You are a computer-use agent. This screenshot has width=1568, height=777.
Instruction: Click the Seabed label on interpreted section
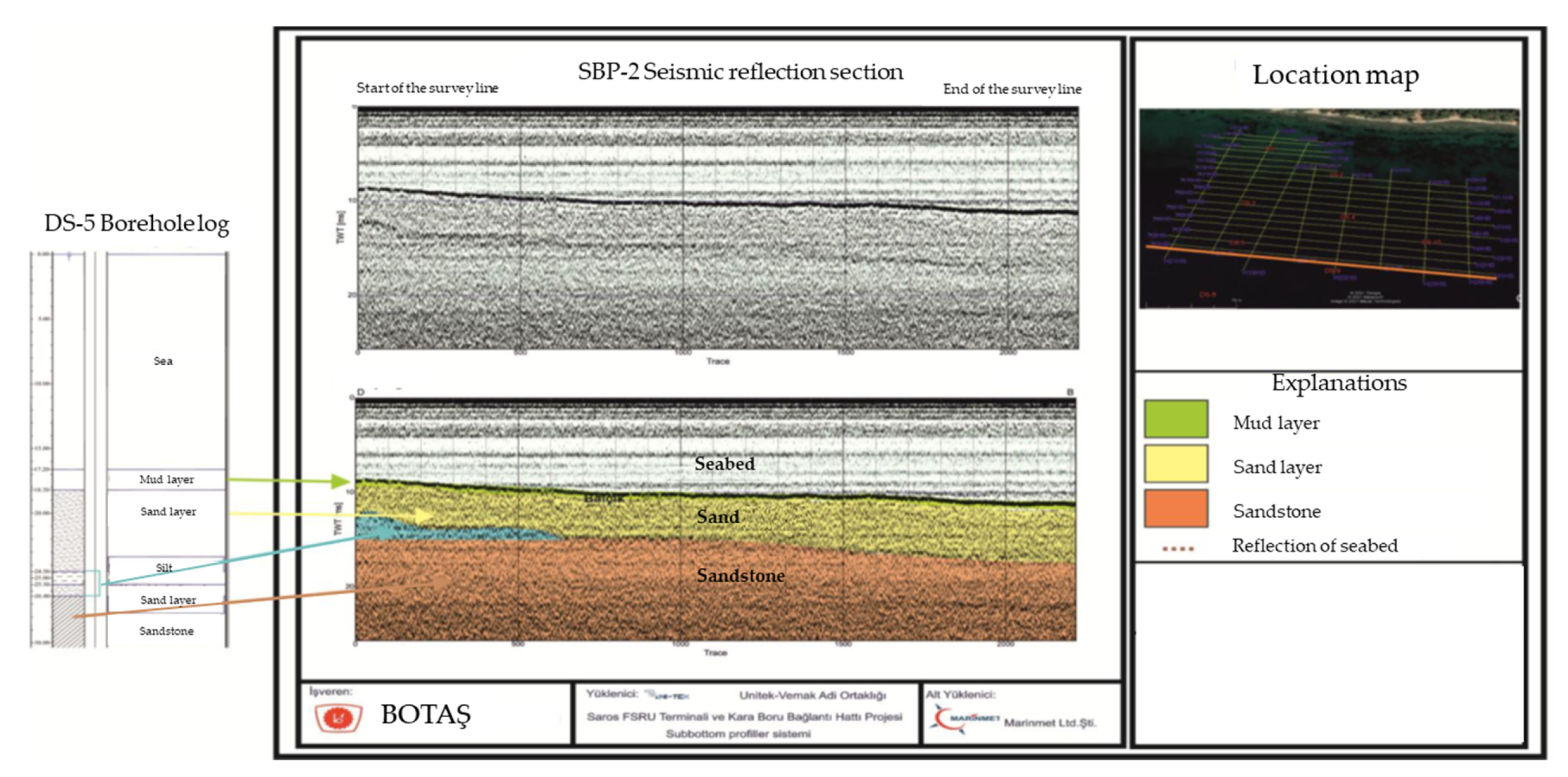(724, 463)
